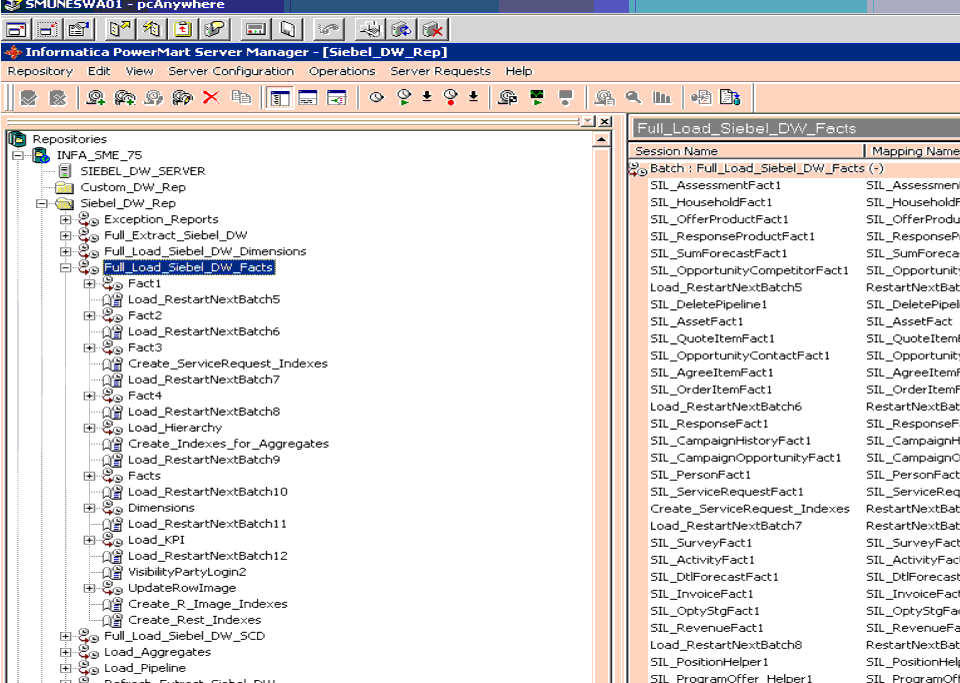Expand the UpdateRowImage batch
Screen dimensions: 960x683
pos(89,588)
